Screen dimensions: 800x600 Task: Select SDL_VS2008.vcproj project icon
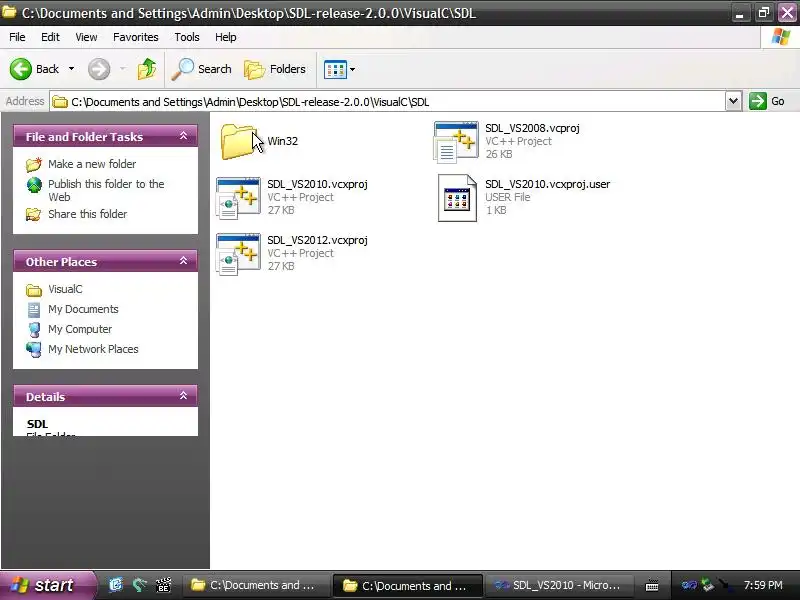(x=456, y=142)
